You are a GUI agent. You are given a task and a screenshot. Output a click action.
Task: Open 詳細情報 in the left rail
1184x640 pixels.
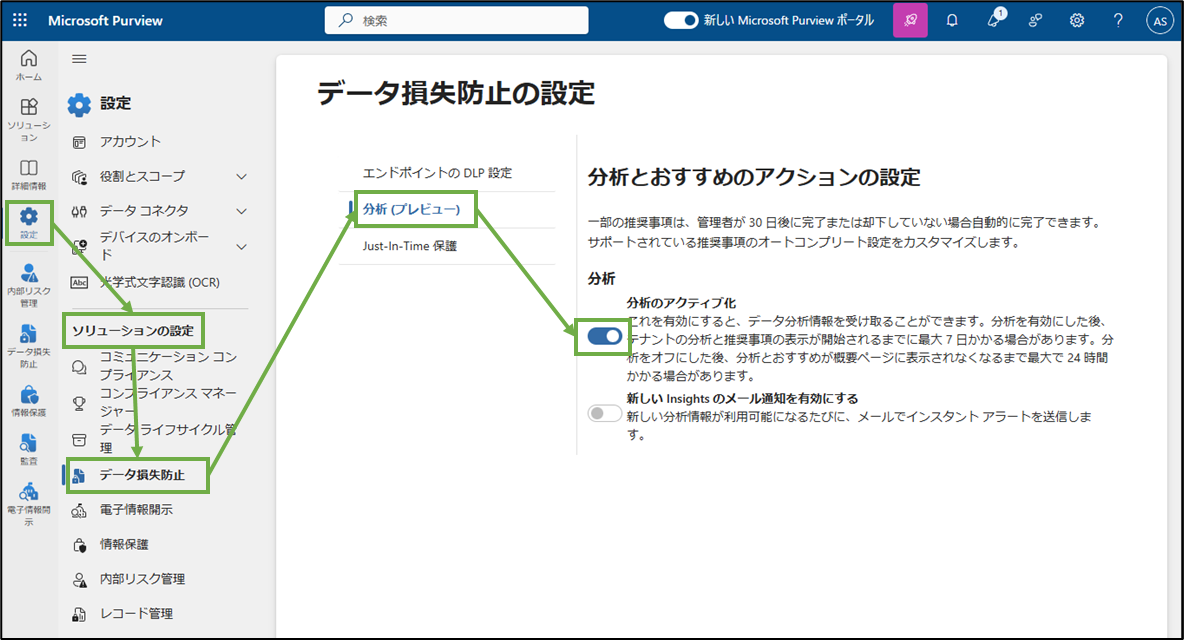click(x=29, y=175)
